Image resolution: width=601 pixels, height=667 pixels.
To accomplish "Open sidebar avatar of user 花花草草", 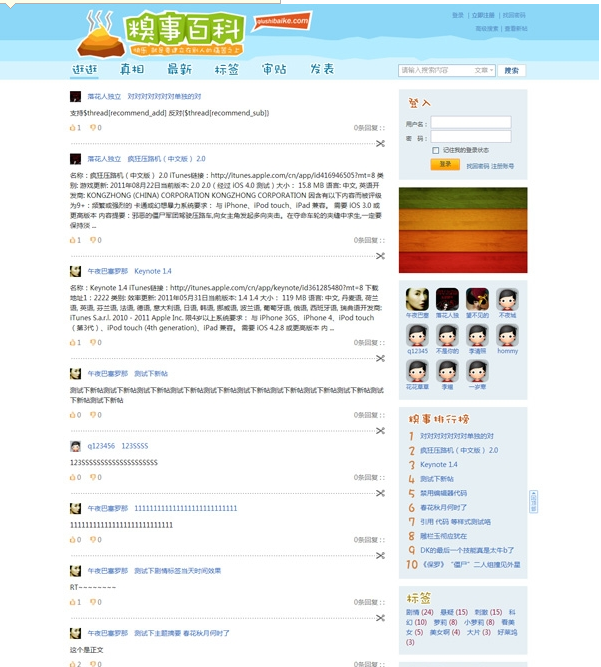I will [x=417, y=371].
